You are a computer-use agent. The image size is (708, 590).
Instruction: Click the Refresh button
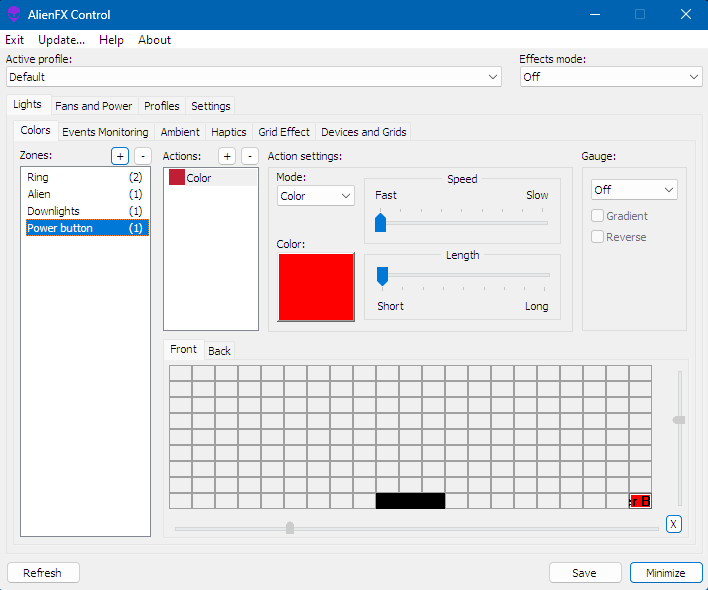(x=42, y=573)
